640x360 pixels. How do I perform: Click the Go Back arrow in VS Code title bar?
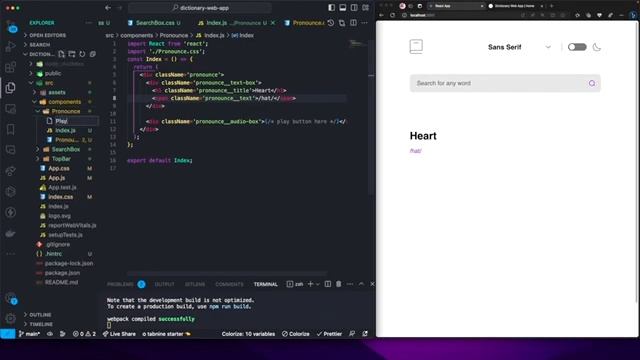pyautogui.click(x=108, y=8)
